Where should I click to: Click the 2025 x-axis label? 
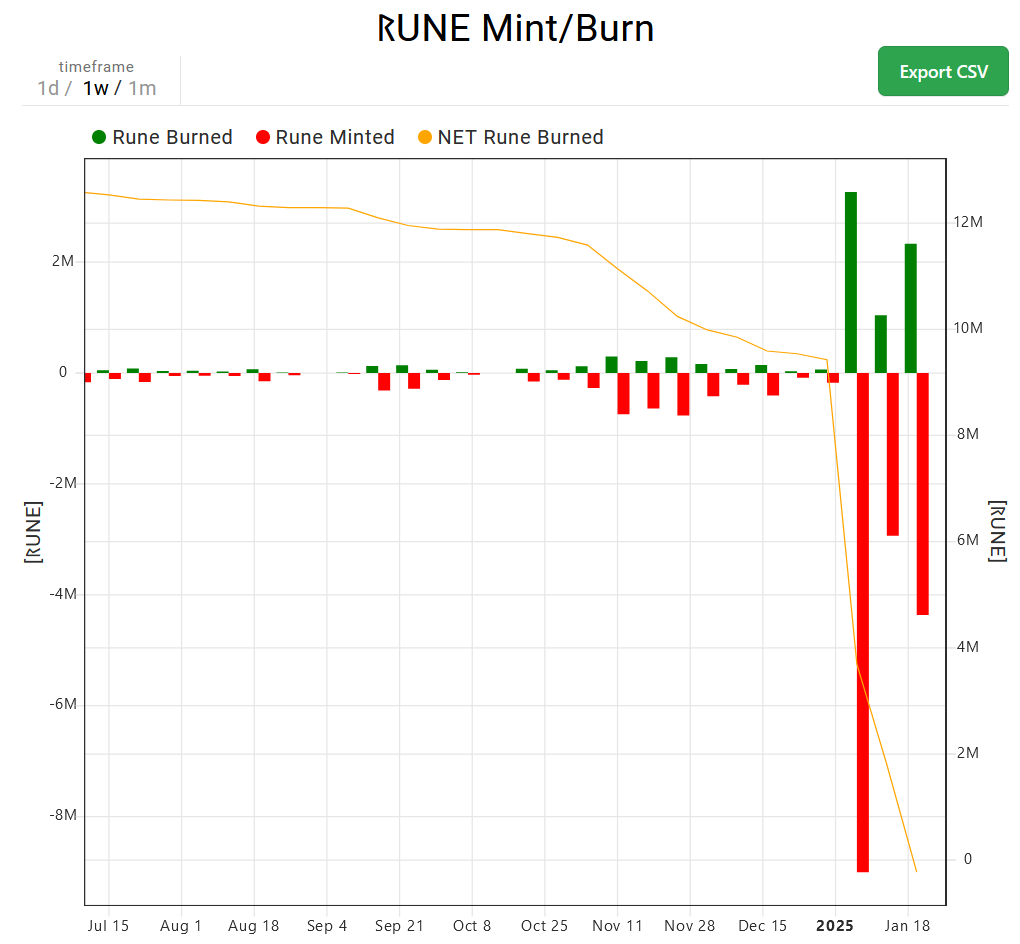pyautogui.click(x=835, y=926)
